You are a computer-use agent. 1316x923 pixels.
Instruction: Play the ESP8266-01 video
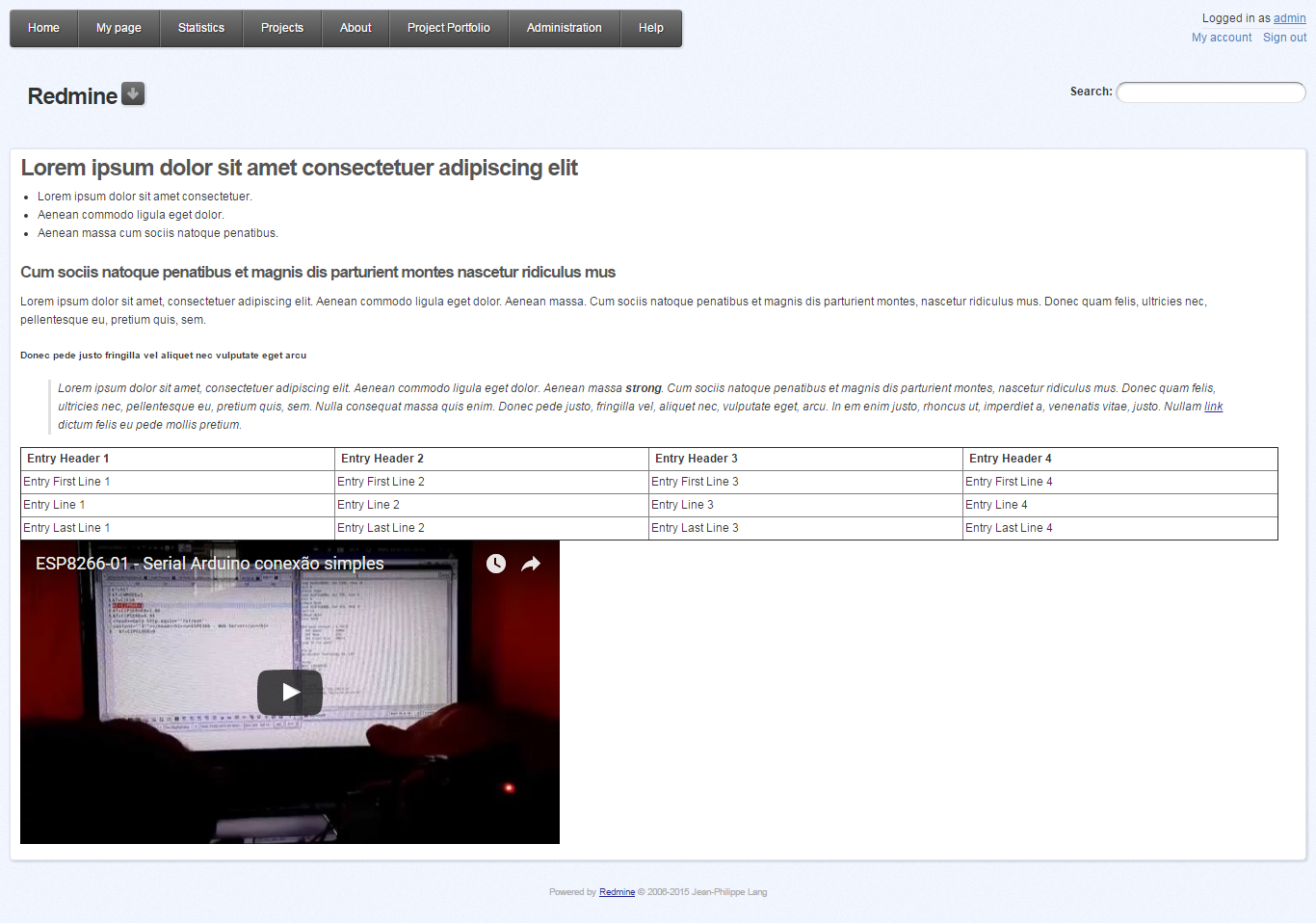(x=290, y=692)
